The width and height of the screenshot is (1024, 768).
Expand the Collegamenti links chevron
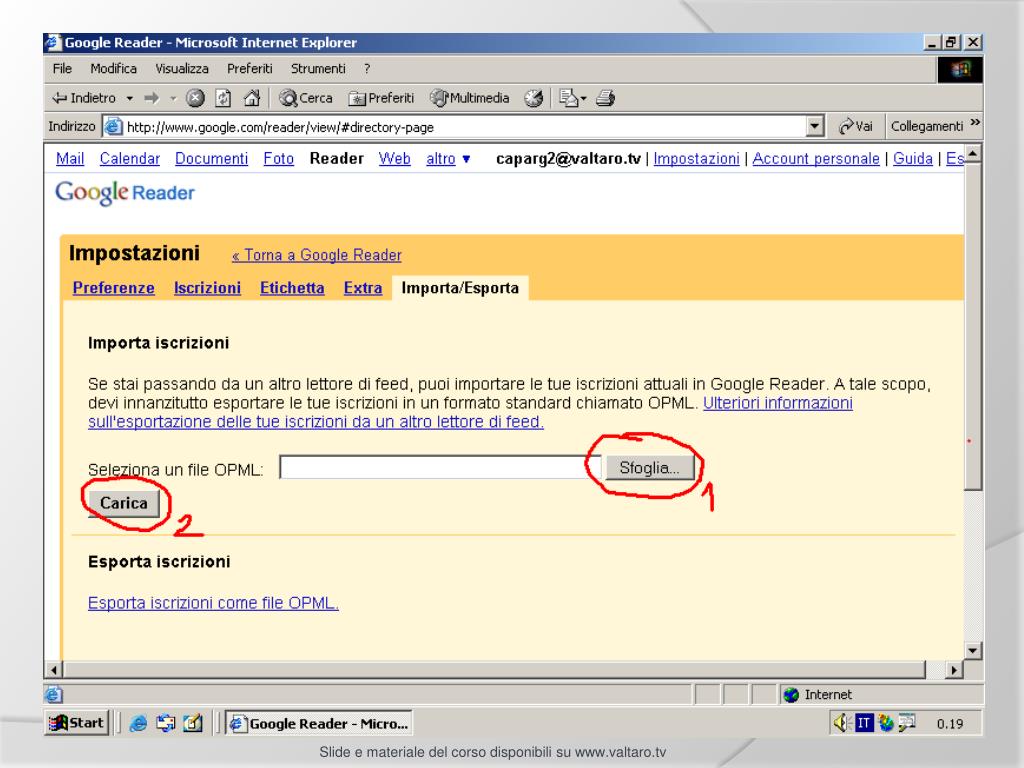975,123
